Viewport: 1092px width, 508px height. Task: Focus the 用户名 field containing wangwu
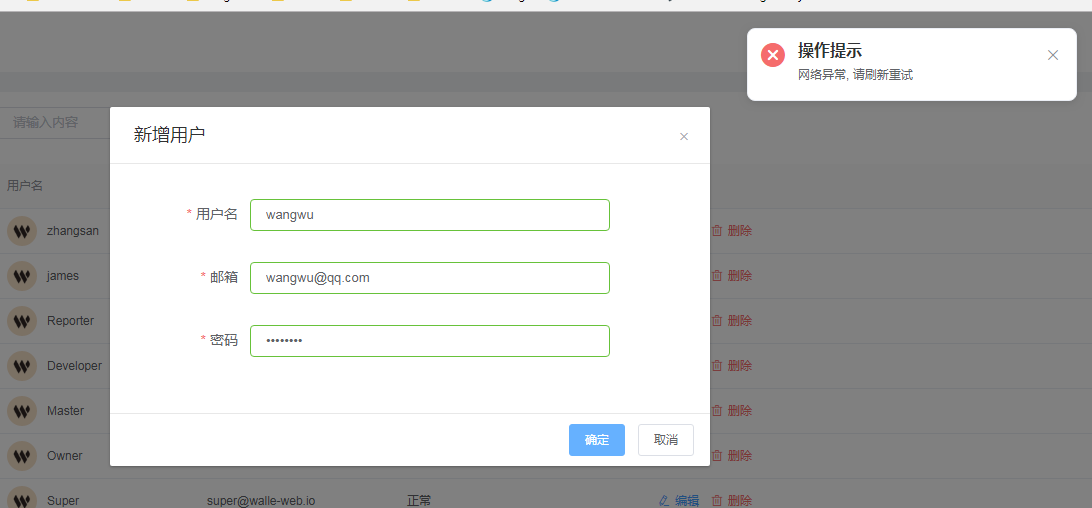click(430, 215)
